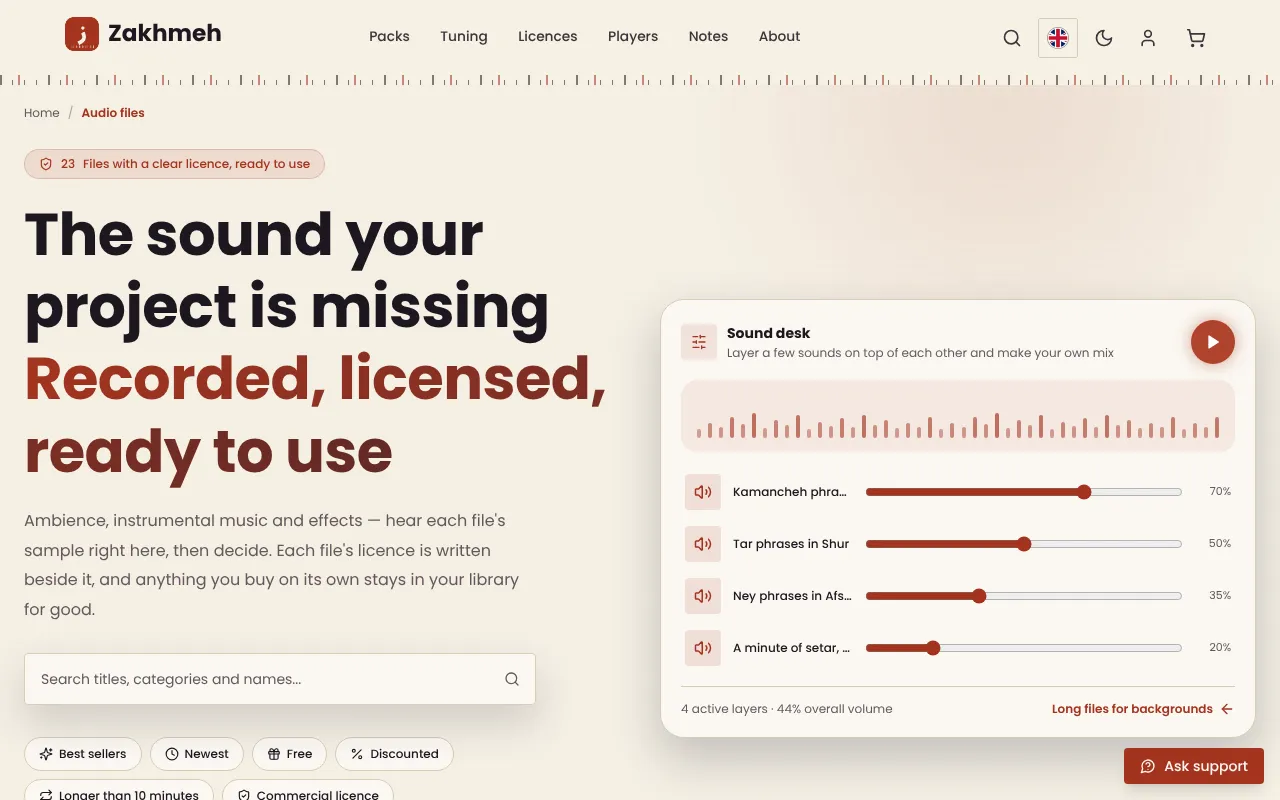Submit search with the search box magnifier

tap(512, 679)
